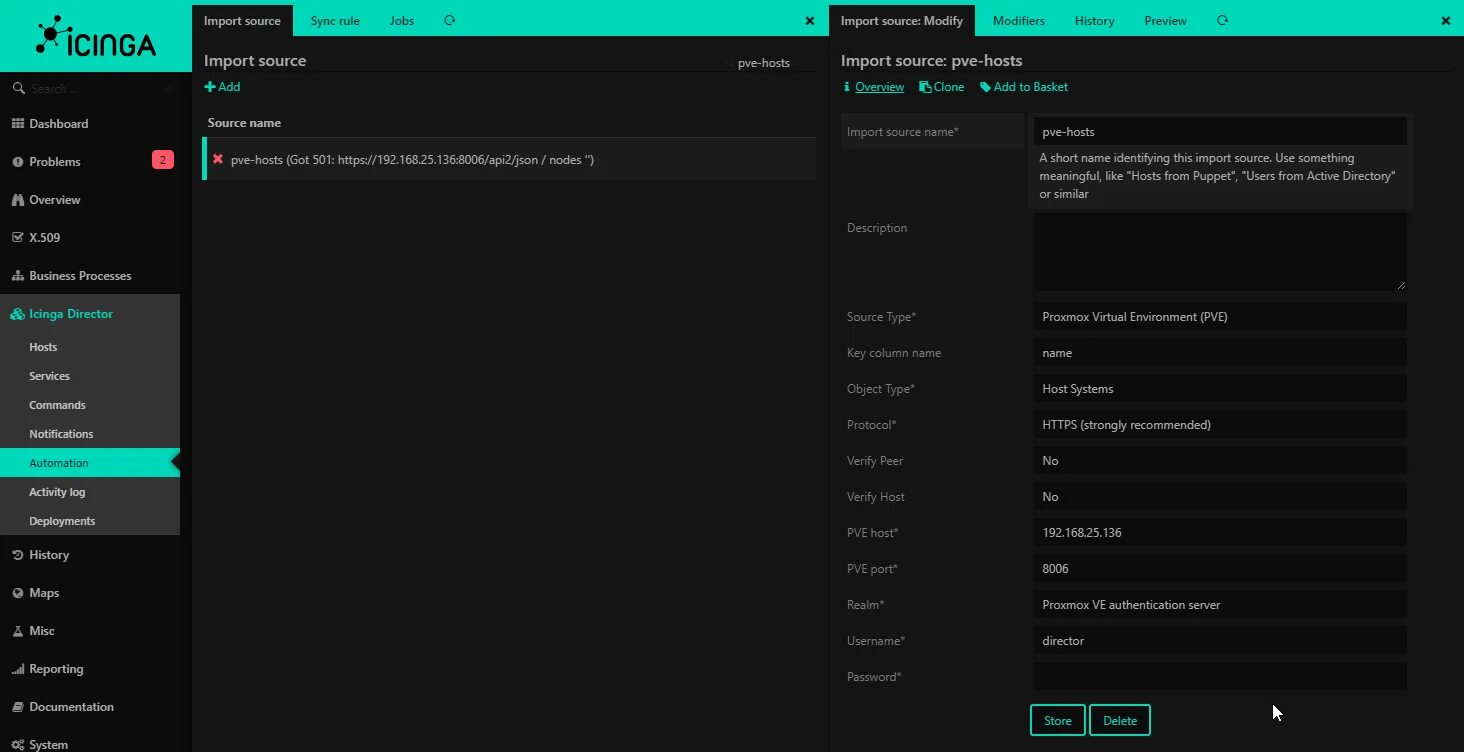The width and height of the screenshot is (1464, 752).
Task: Open the Source Type dropdown
Action: (1220, 317)
